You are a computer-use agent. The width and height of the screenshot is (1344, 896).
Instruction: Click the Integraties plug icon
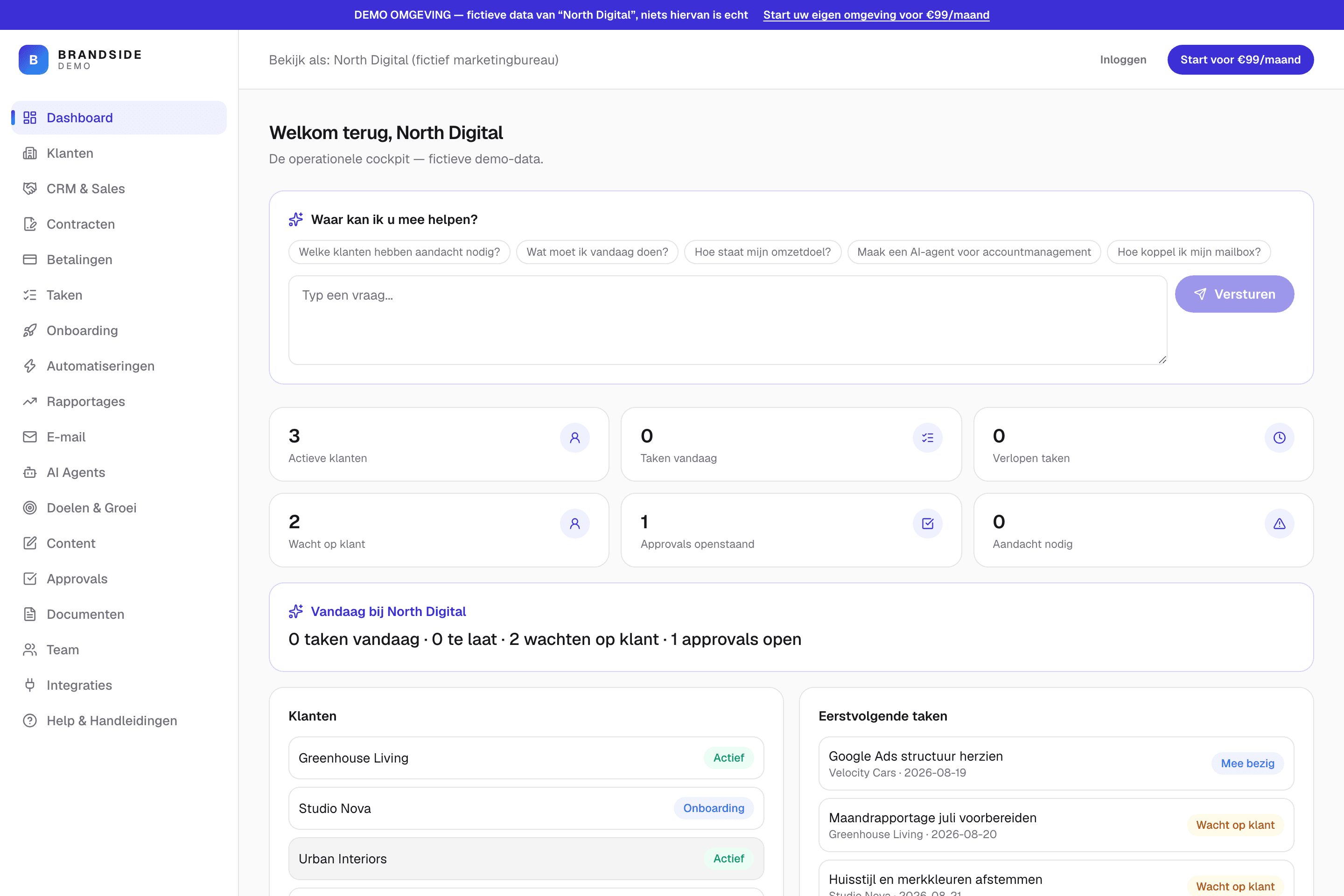(30, 685)
